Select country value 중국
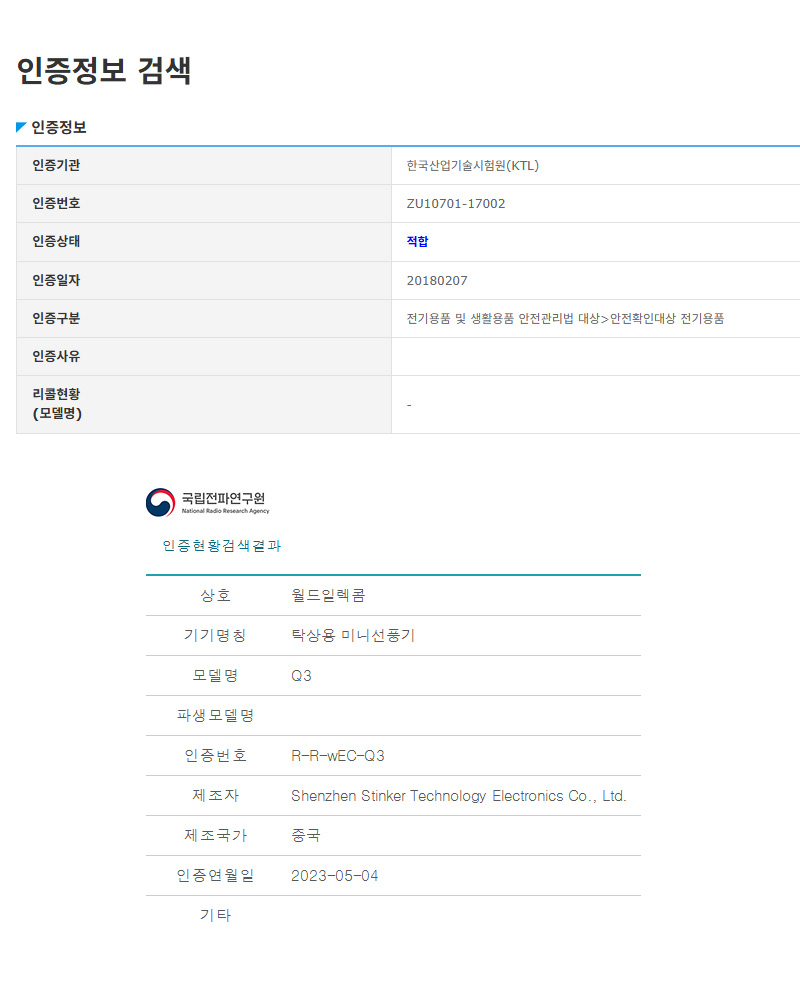The height and width of the screenshot is (1000, 800). pos(306,835)
